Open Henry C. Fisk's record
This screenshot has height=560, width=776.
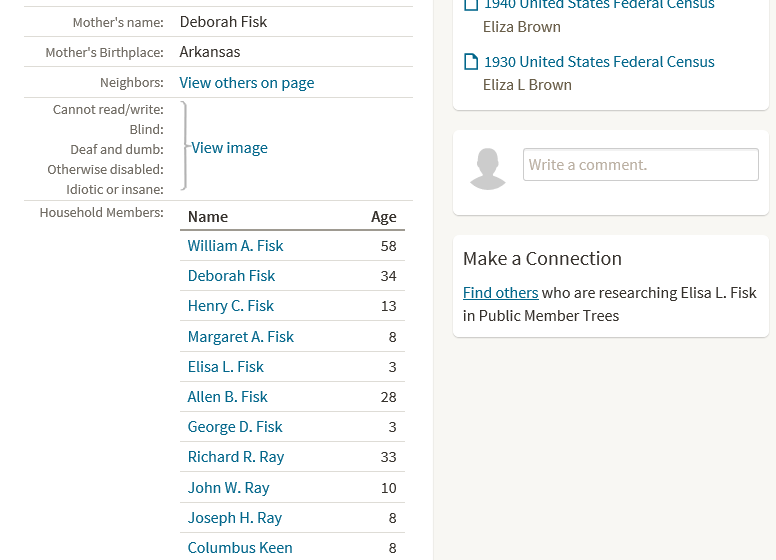click(x=231, y=306)
